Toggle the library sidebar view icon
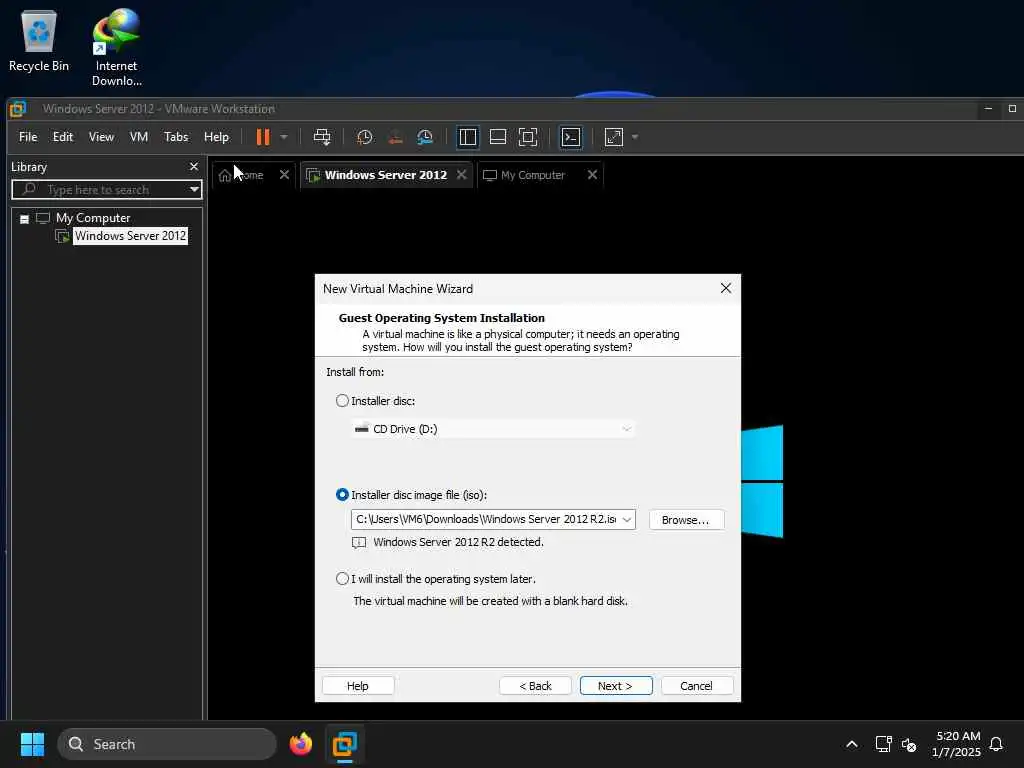Image resolution: width=1024 pixels, height=768 pixels. pos(468,137)
